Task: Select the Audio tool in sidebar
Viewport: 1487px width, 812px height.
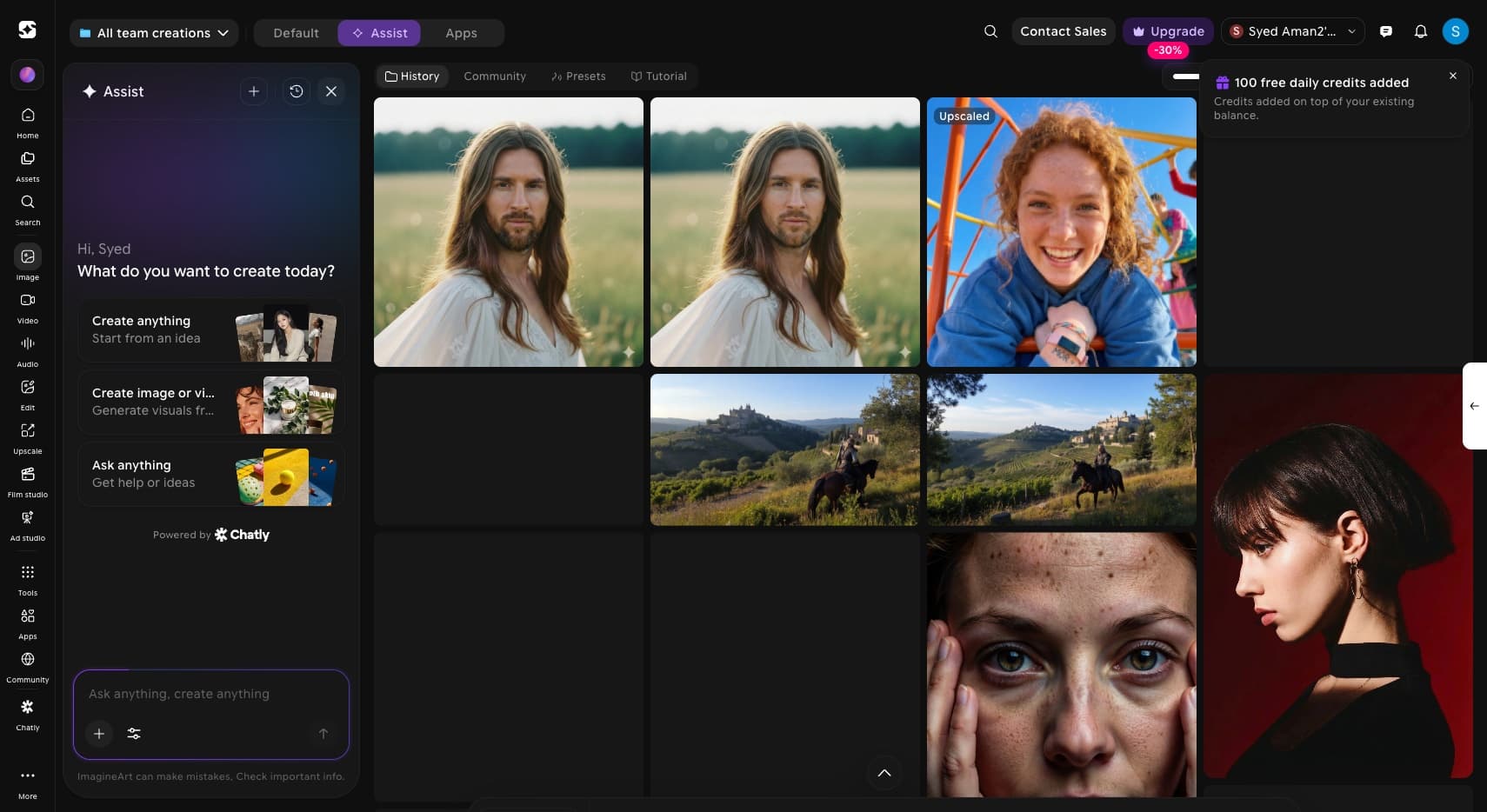Action: point(28,351)
